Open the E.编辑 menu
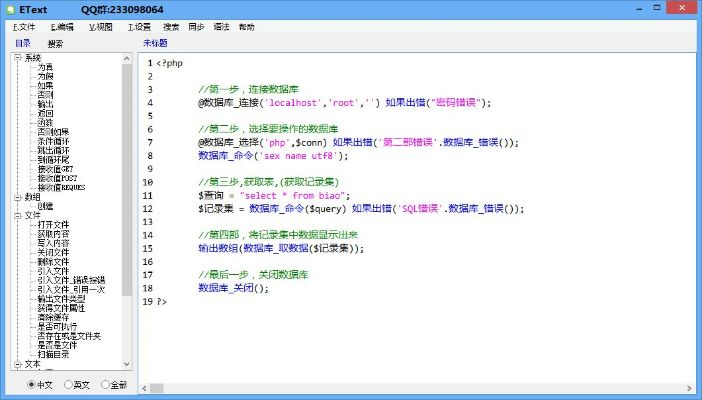 point(61,27)
